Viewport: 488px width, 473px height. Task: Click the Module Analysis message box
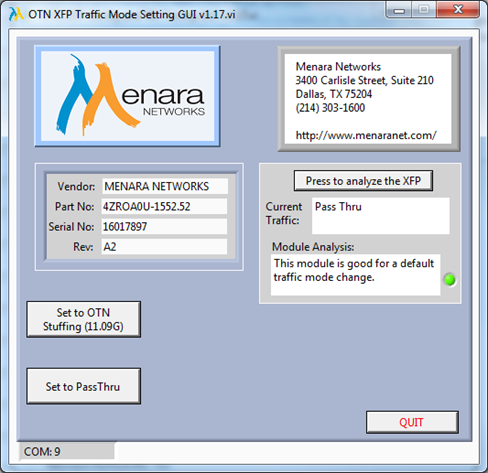point(355,275)
